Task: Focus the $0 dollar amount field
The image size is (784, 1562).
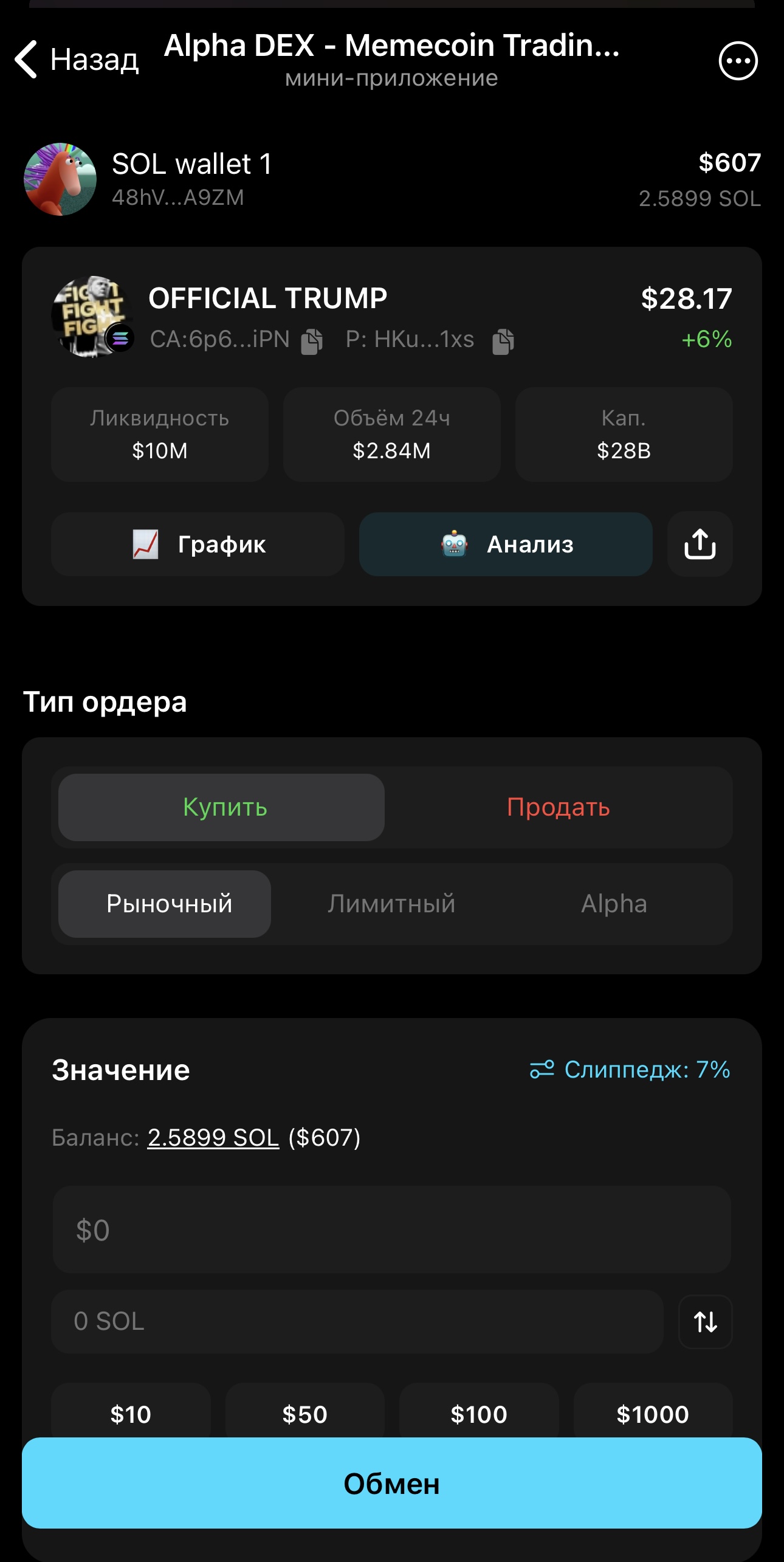Action: [391, 1230]
